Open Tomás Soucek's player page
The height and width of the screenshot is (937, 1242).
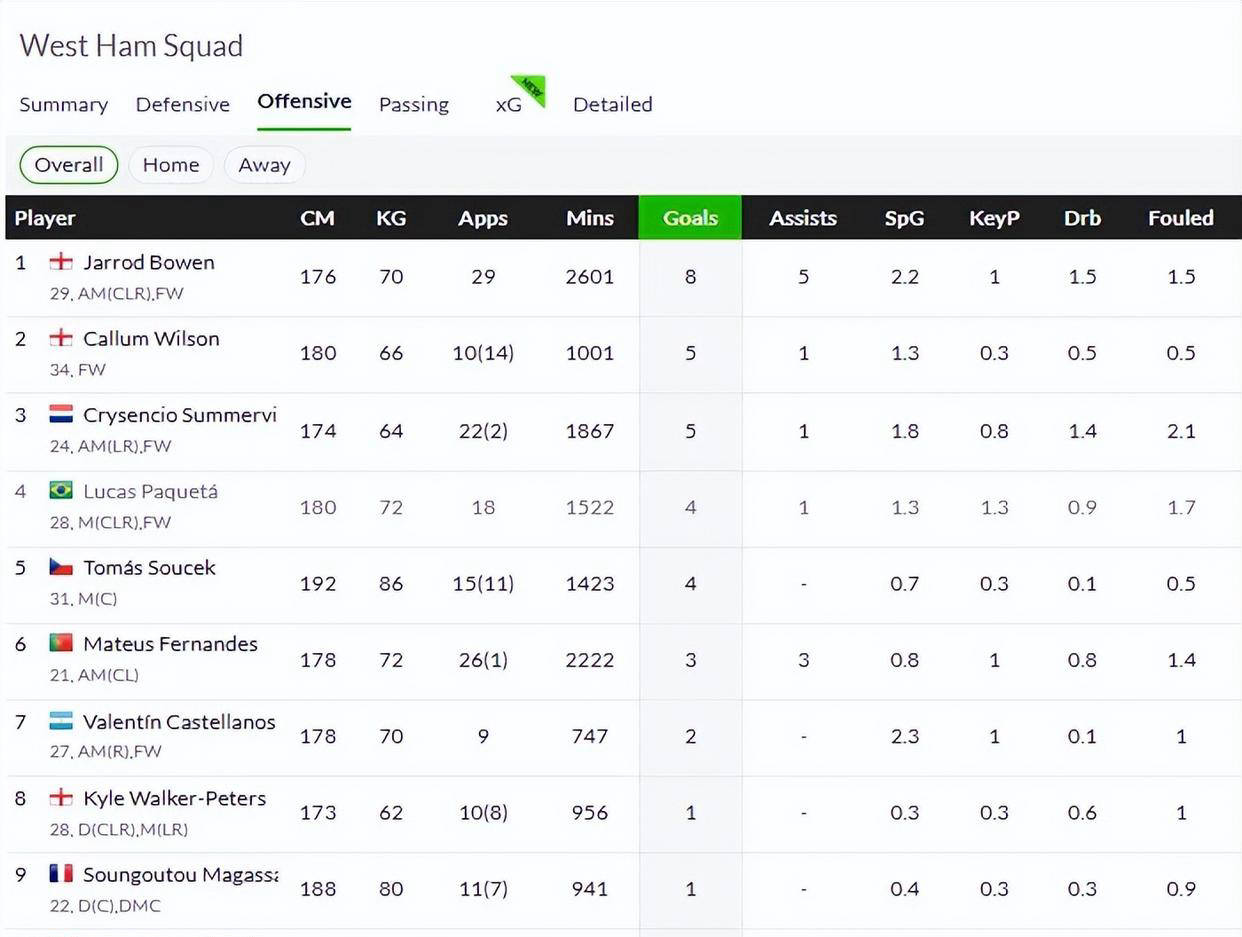[149, 568]
